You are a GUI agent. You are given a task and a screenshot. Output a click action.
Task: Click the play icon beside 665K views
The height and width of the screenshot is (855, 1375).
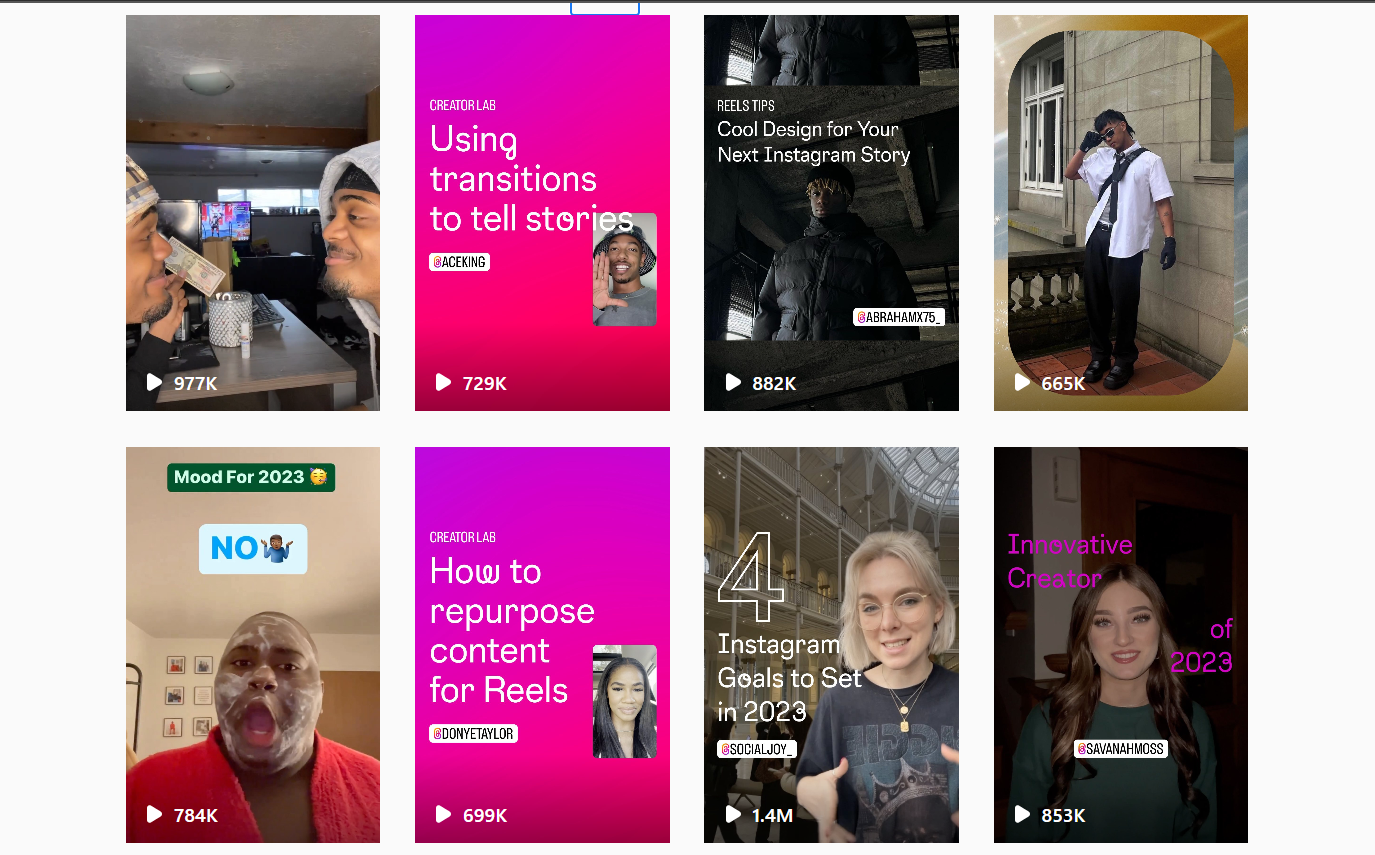[x=1022, y=382]
